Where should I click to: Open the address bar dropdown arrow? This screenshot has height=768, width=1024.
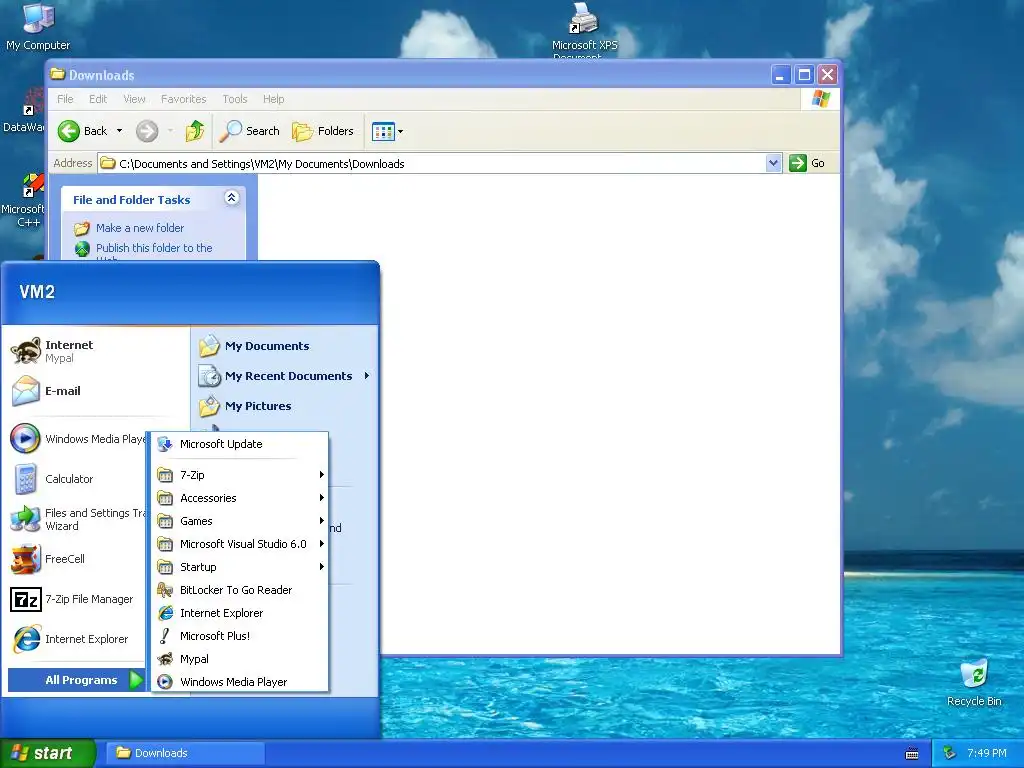pos(773,163)
